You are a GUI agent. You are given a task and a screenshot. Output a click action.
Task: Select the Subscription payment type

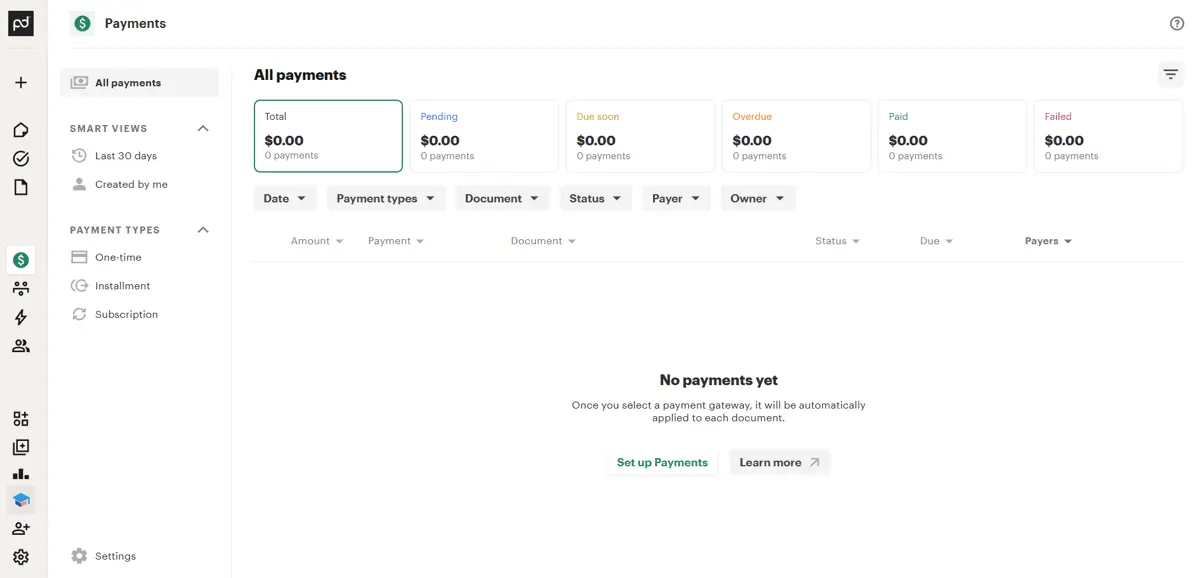tap(139, 314)
